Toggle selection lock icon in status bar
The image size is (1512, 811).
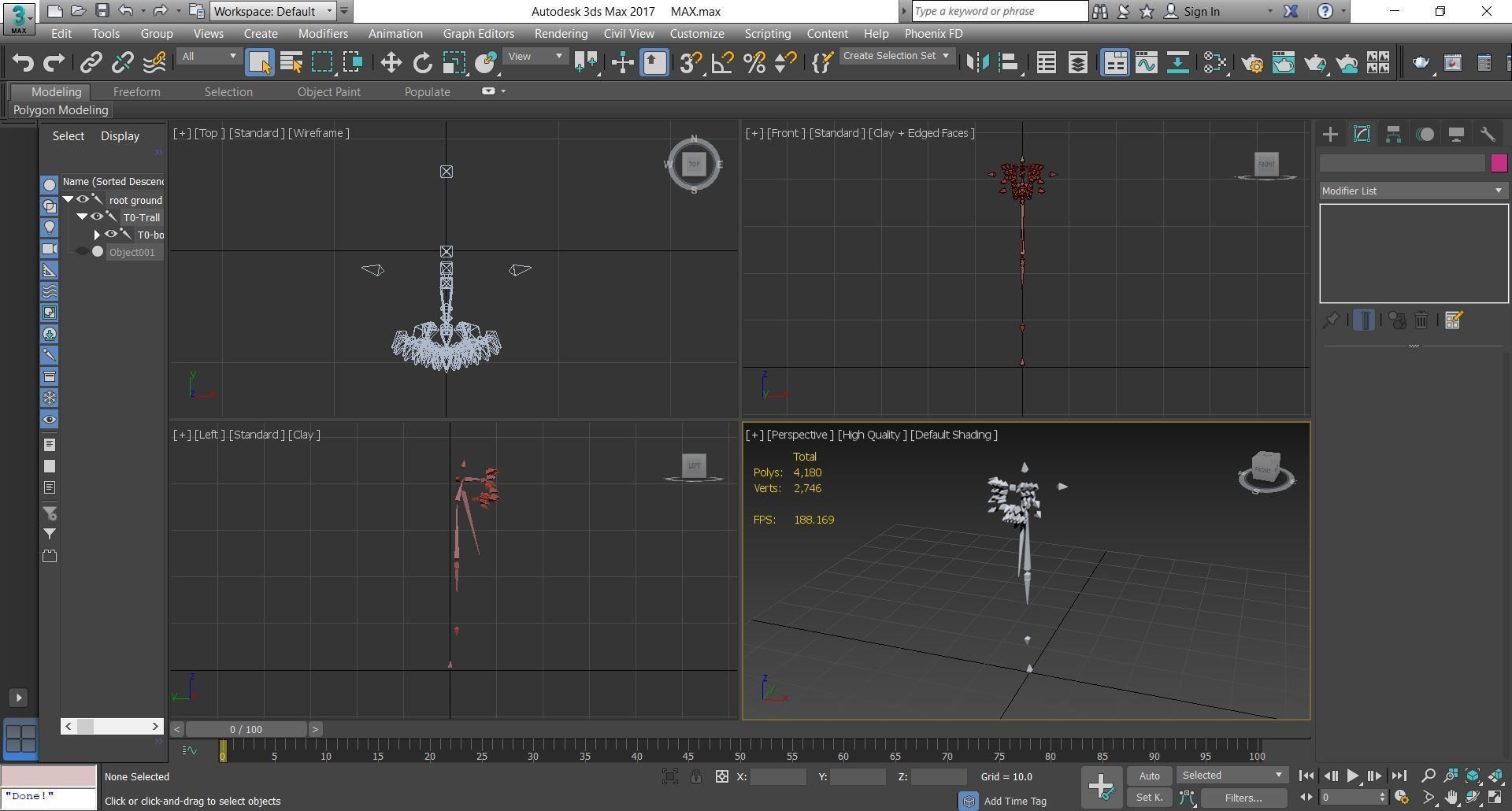[x=696, y=776]
